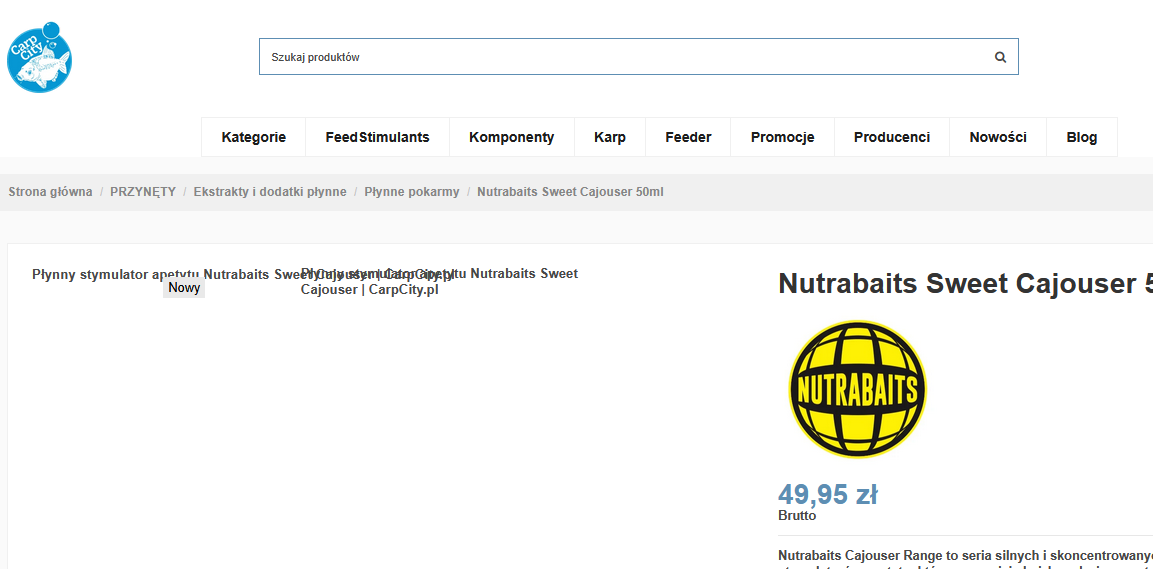Click the 49,95 zł price text

pyautogui.click(x=827, y=495)
